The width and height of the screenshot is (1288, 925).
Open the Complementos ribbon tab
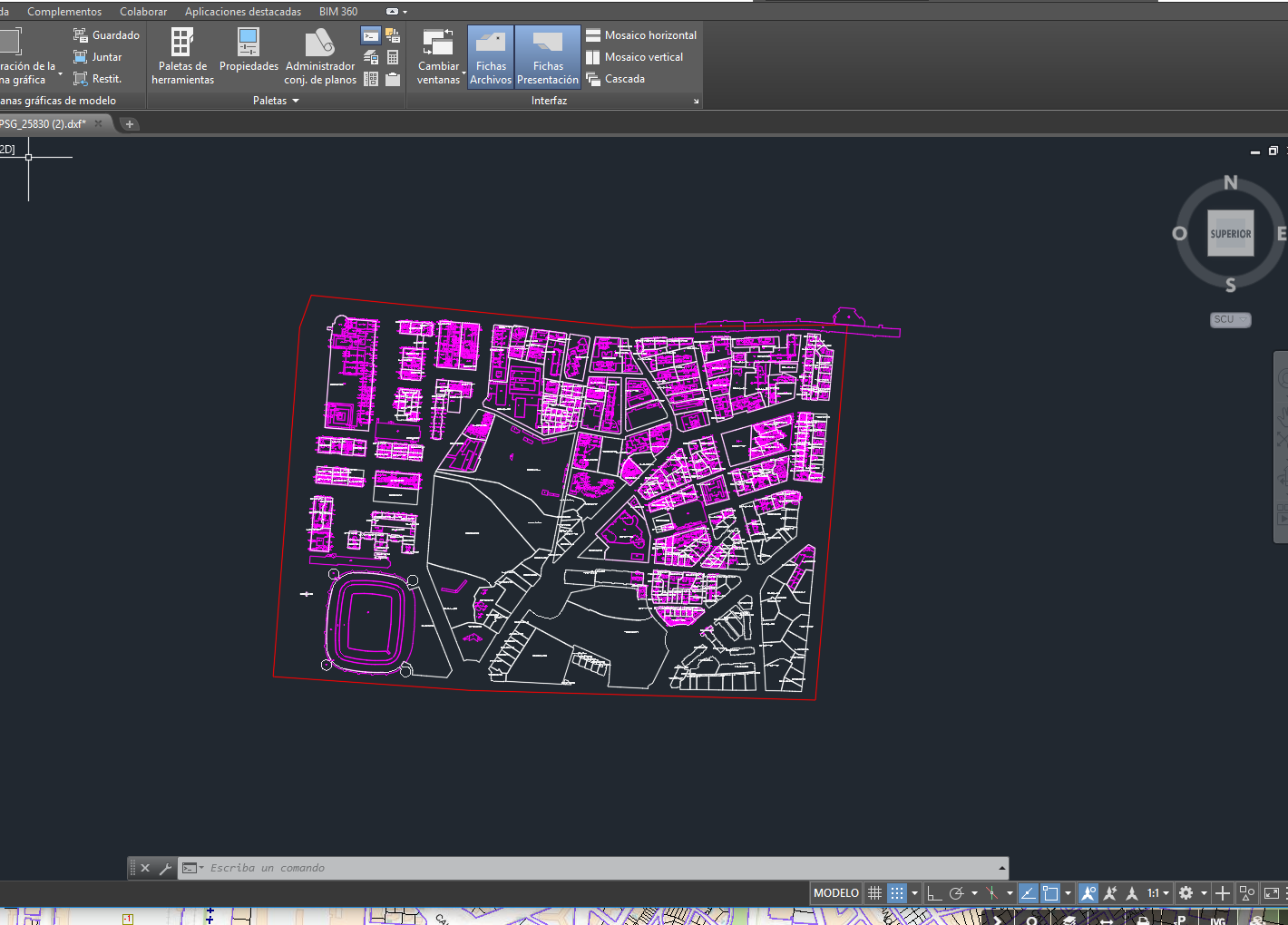point(64,12)
